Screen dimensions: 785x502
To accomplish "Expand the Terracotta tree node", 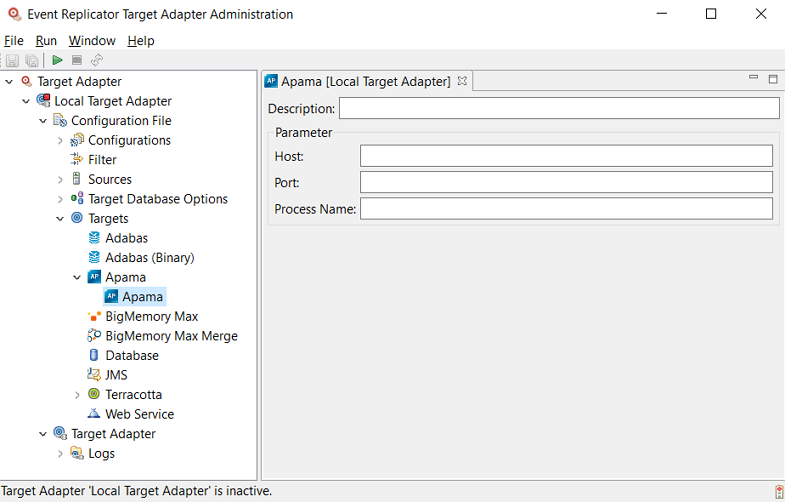I will pyautogui.click(x=77, y=395).
